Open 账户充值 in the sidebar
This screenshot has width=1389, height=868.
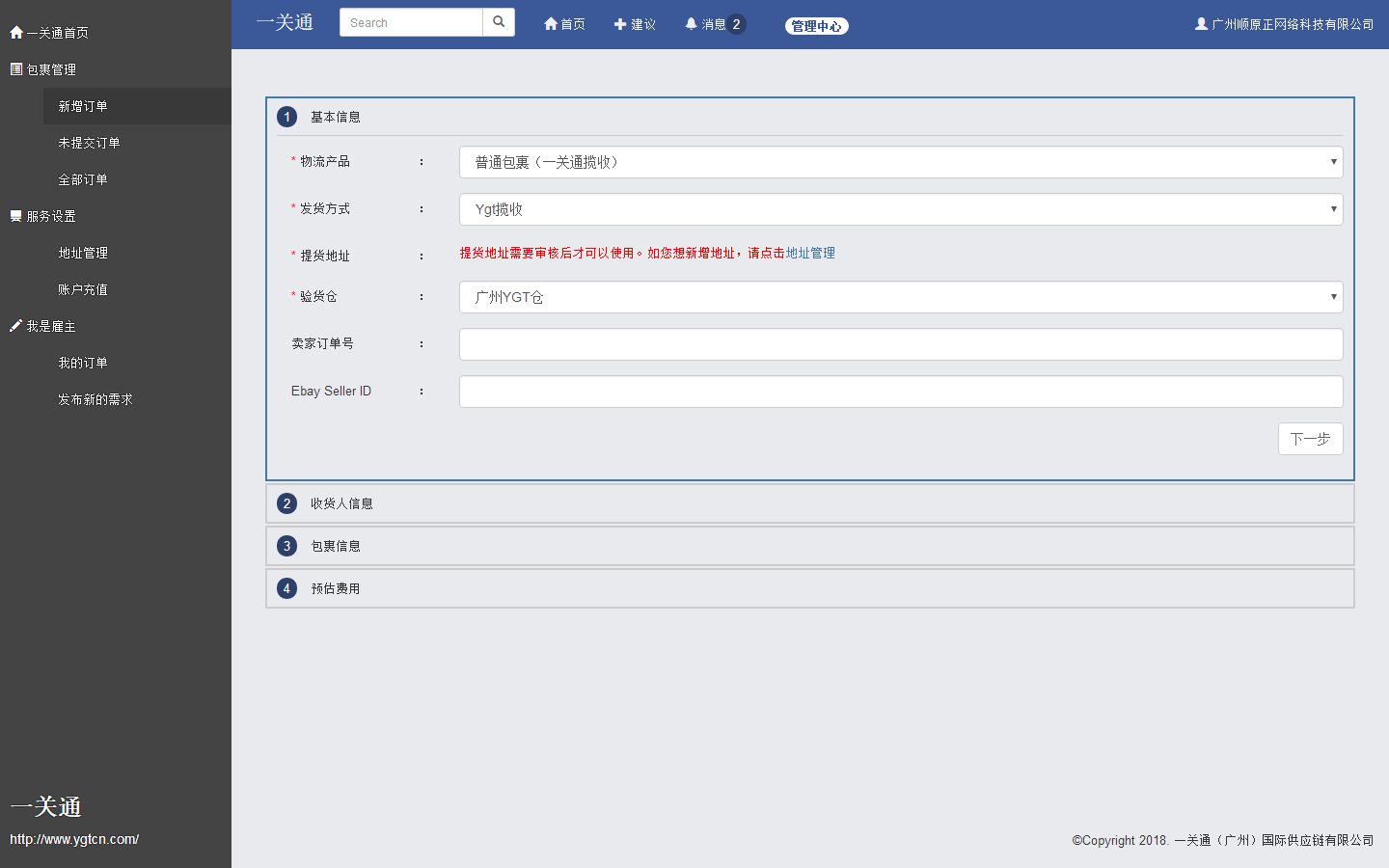tap(137, 289)
